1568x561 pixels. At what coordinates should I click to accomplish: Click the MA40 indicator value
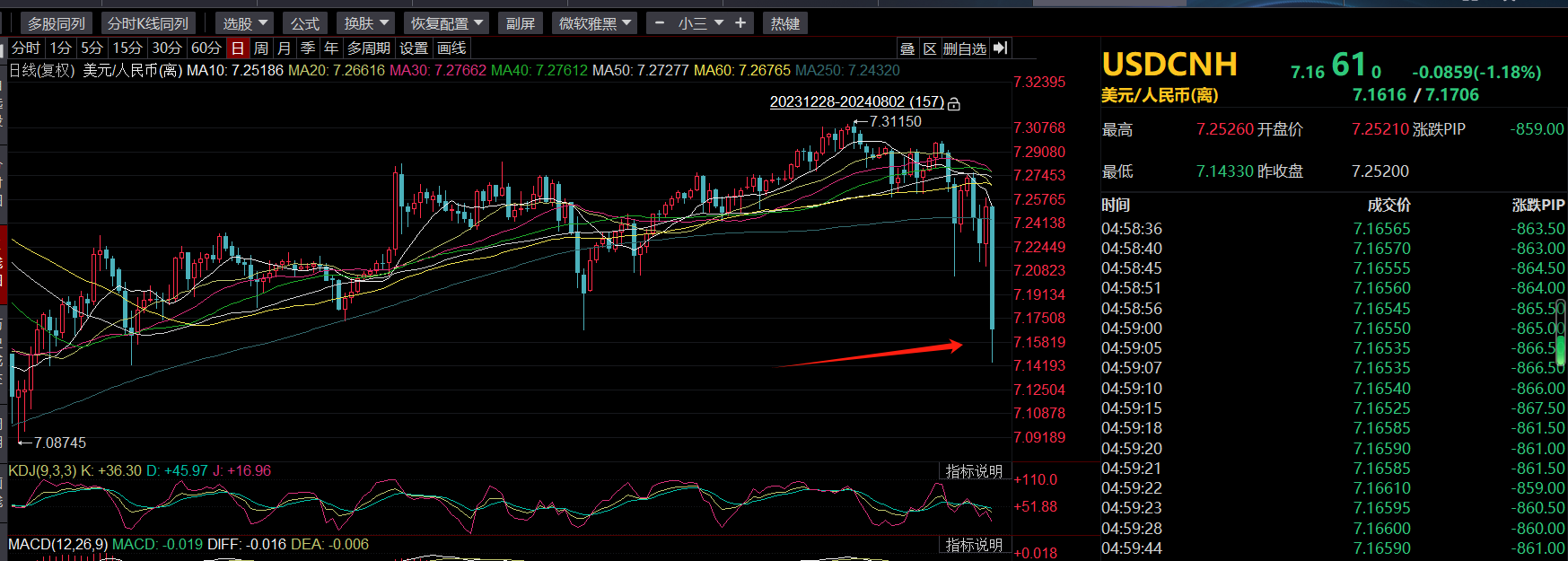pos(539,70)
